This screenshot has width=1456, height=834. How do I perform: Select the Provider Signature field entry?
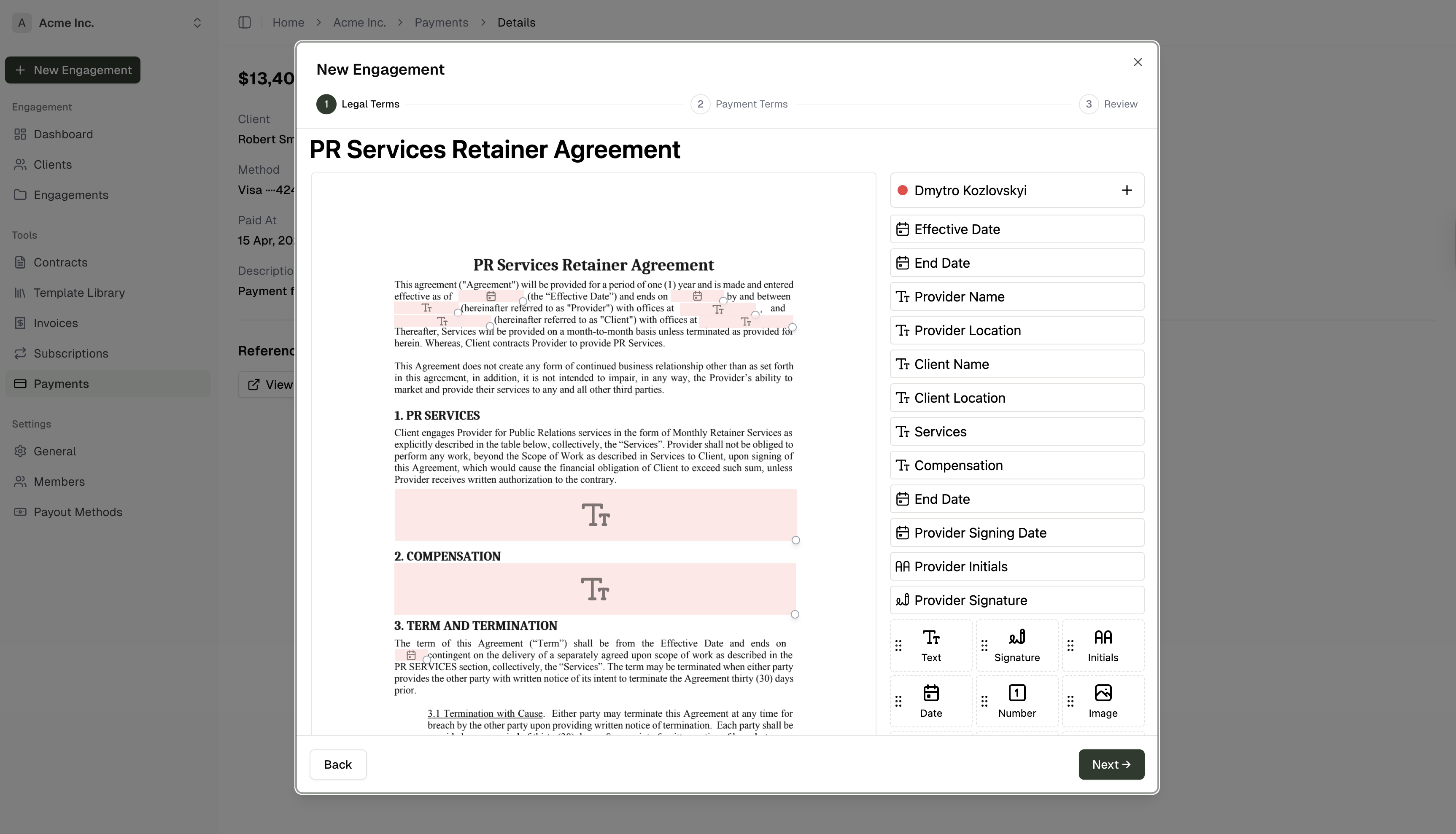point(1017,600)
